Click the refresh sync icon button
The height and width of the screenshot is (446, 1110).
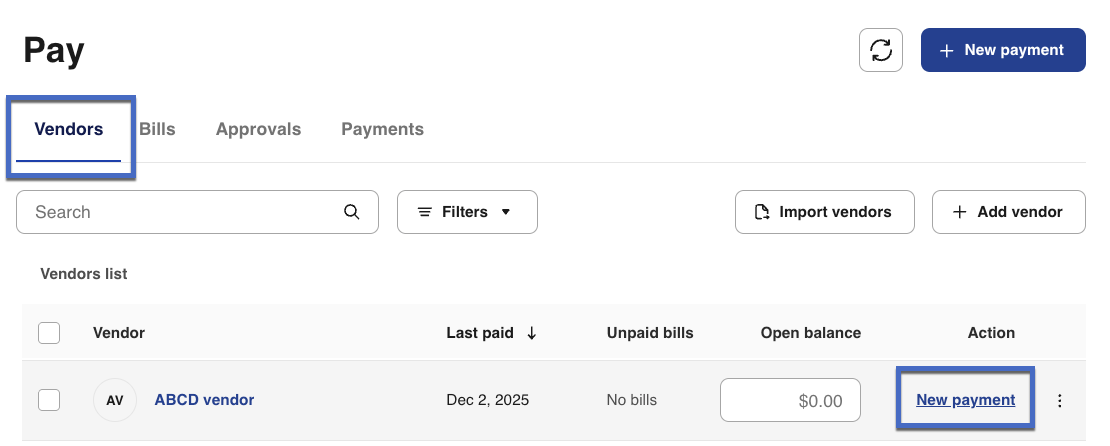coord(881,50)
